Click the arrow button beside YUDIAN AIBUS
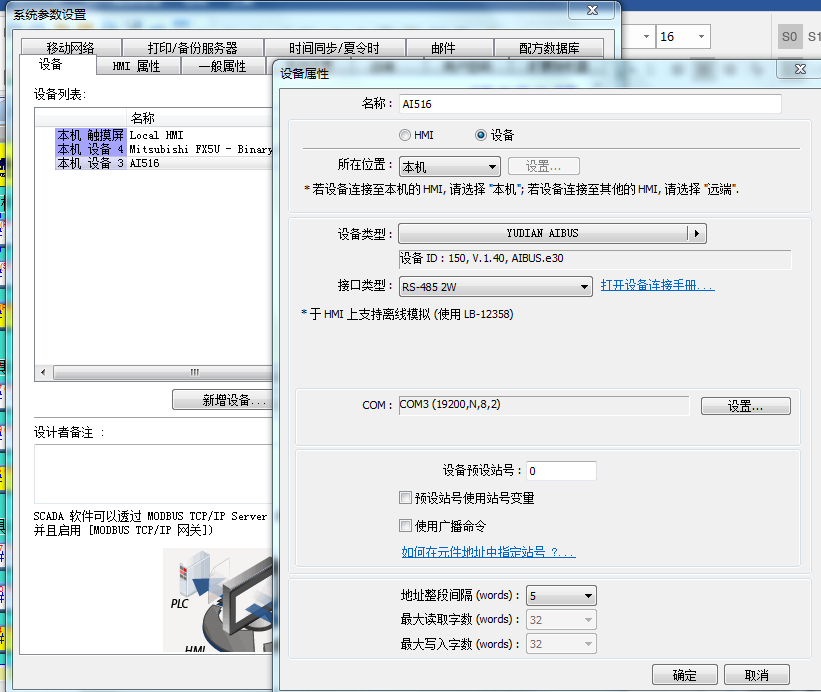The image size is (821, 692). tap(697, 233)
